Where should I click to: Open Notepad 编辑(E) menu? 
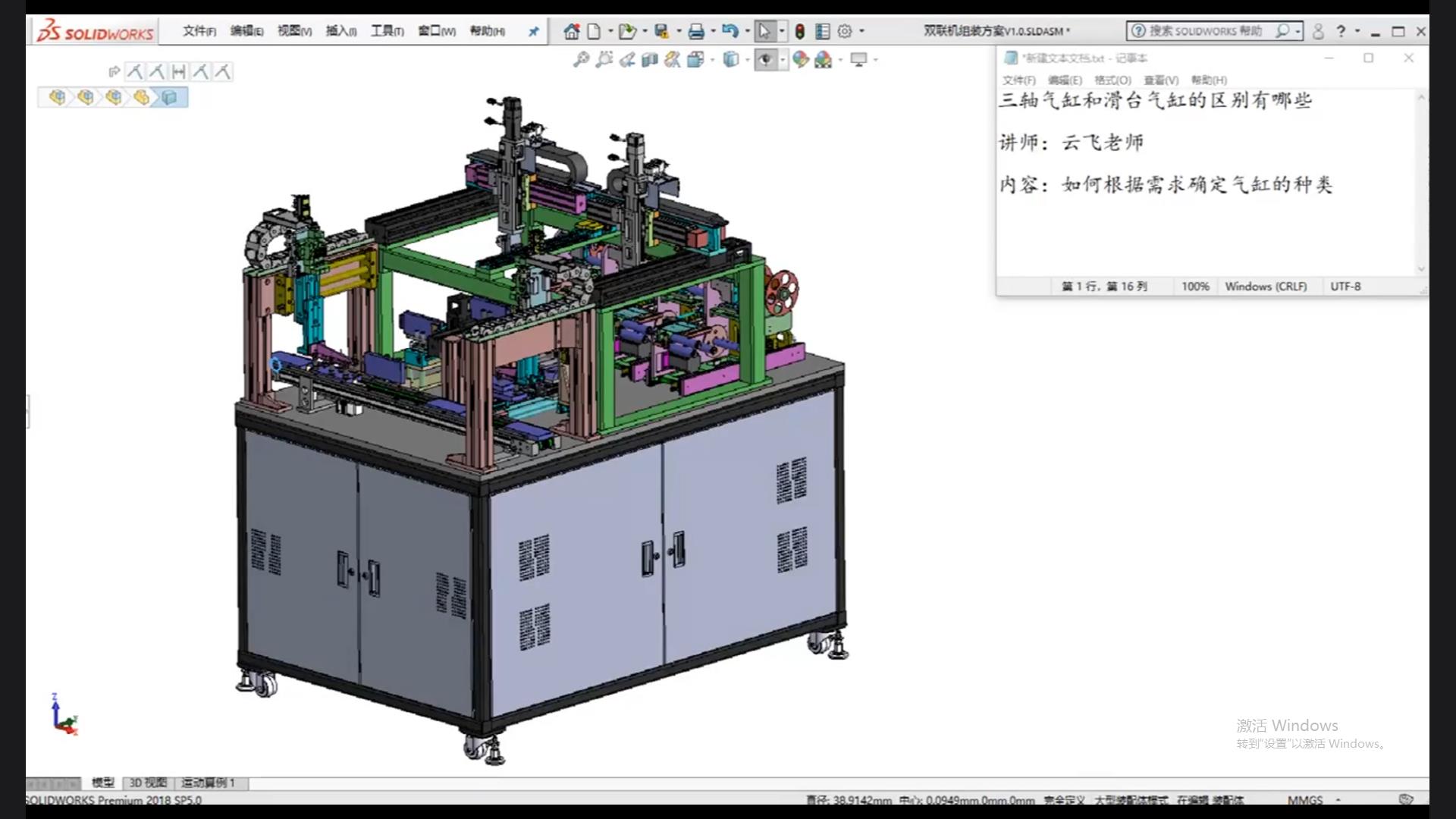1065,80
